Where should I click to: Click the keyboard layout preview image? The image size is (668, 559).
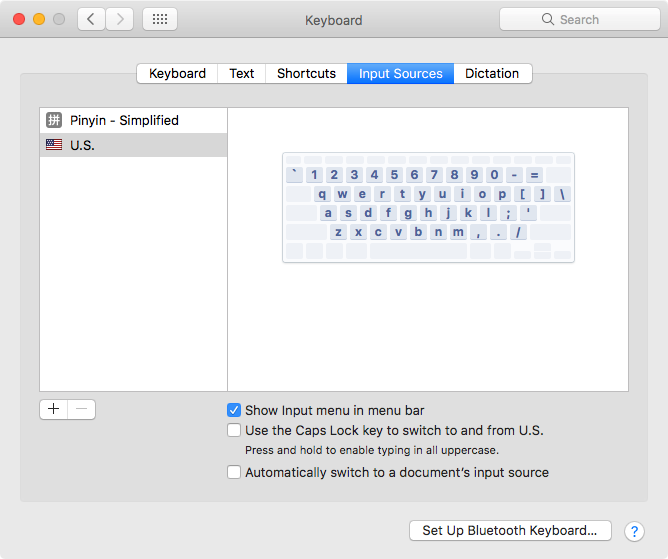click(x=428, y=207)
